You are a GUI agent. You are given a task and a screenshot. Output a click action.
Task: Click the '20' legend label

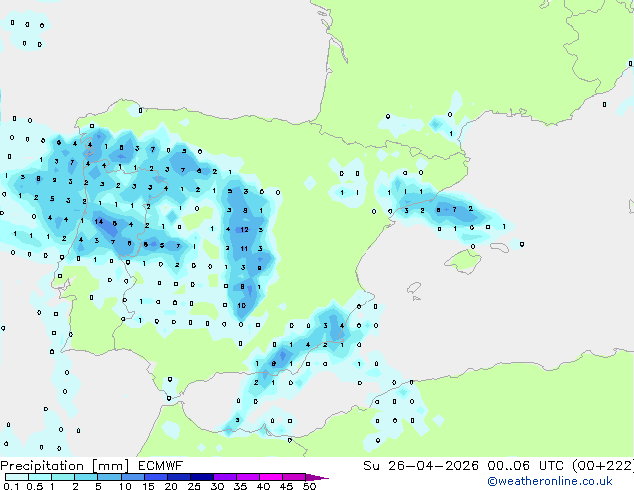pyautogui.click(x=171, y=486)
